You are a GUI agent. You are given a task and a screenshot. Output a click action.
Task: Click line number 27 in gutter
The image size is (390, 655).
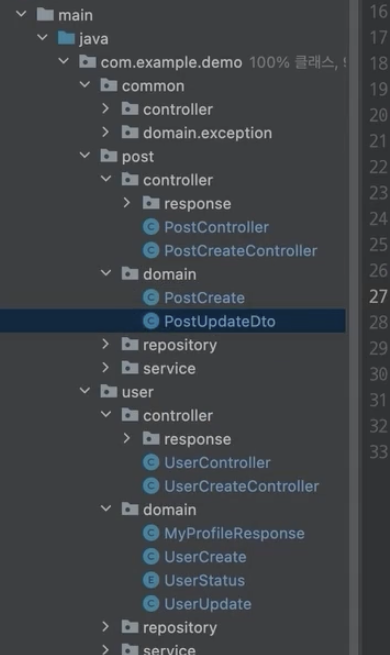(x=378, y=297)
